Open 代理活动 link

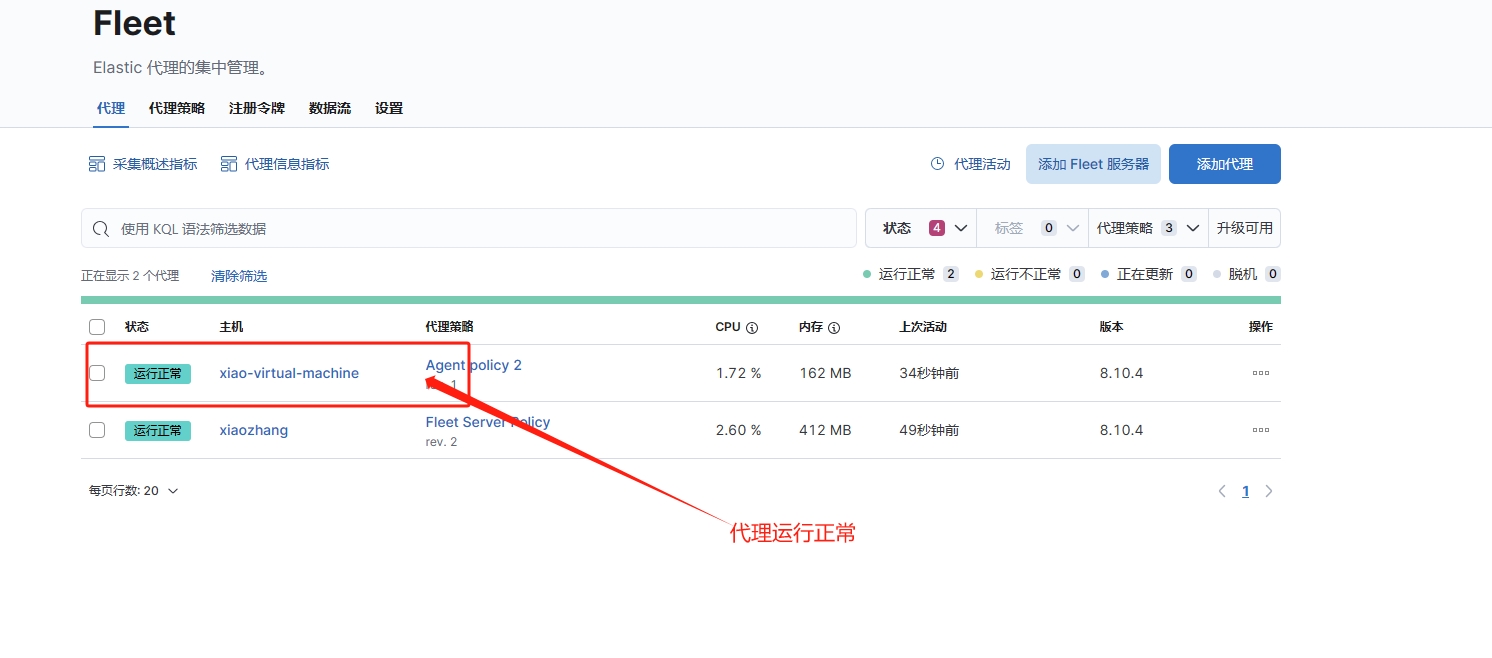pos(982,164)
